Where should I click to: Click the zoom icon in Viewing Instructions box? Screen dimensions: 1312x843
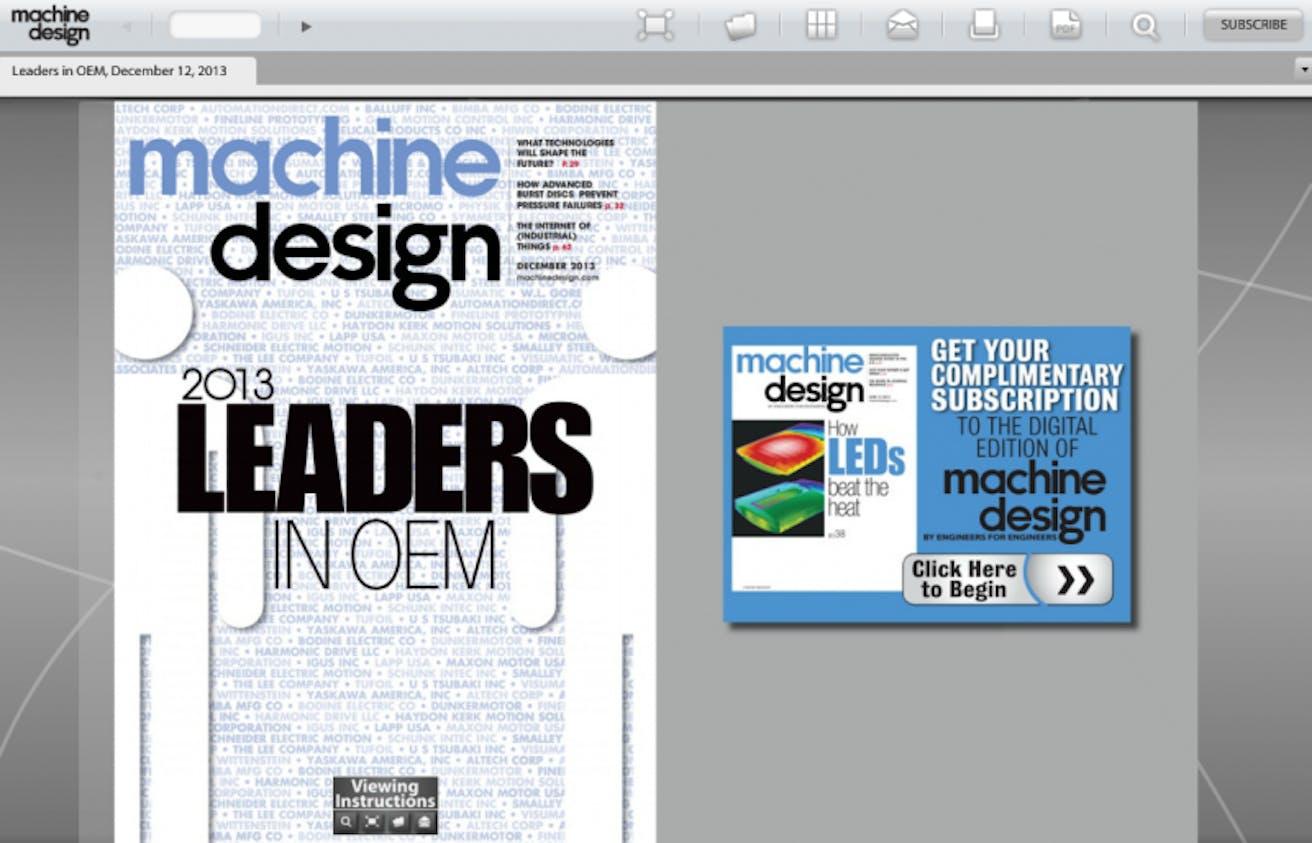[346, 822]
